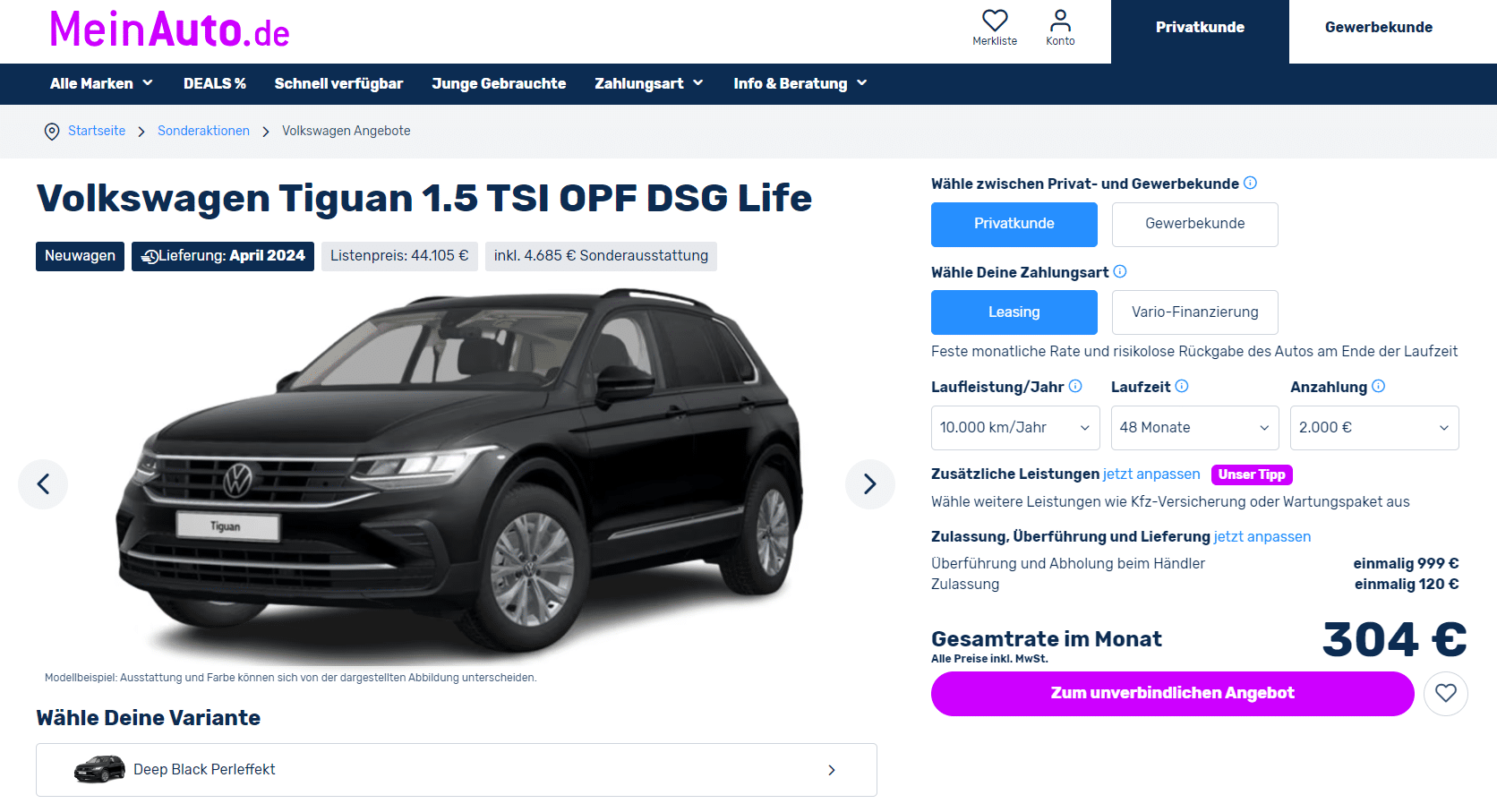Open the Konto account icon
The image size is (1497, 812).
(x=1060, y=21)
